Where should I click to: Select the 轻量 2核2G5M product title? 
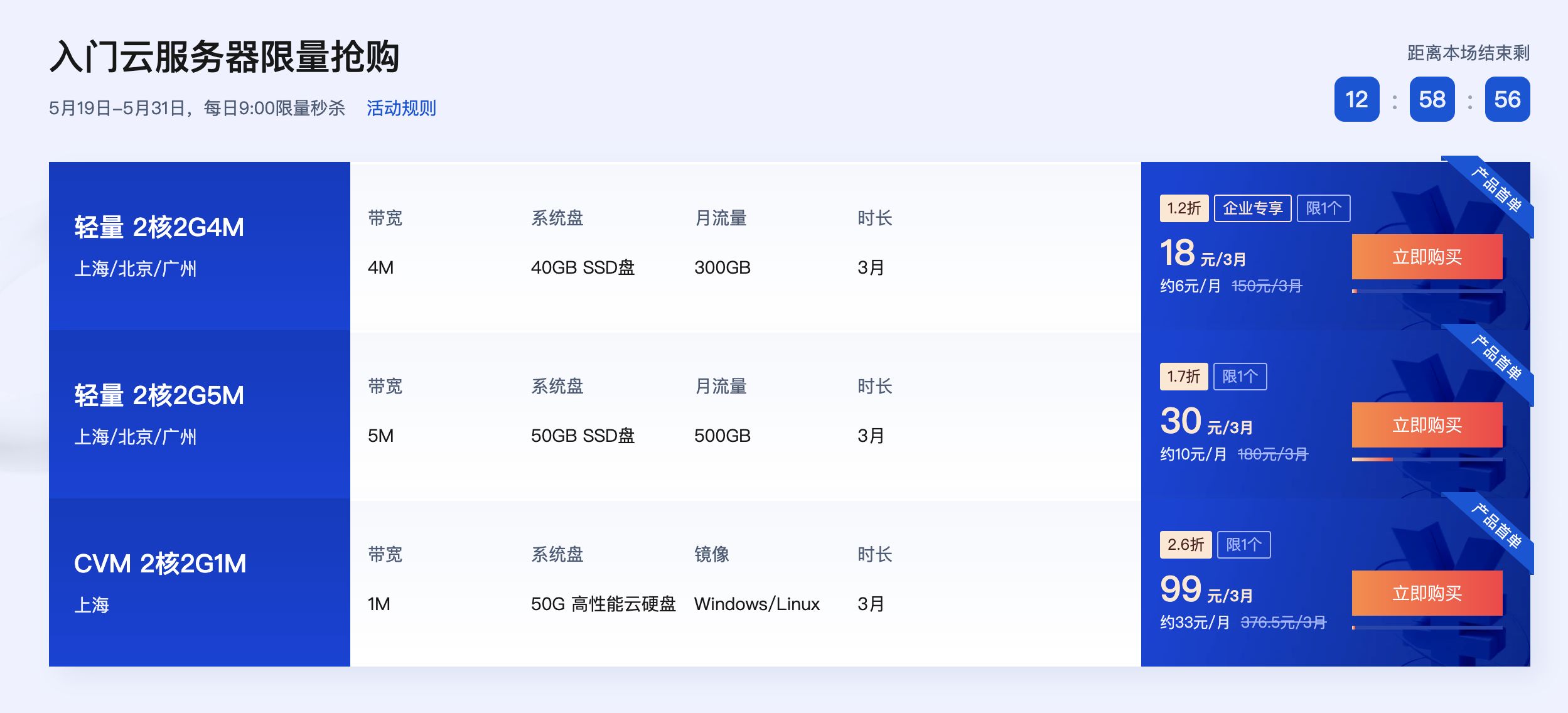click(159, 395)
